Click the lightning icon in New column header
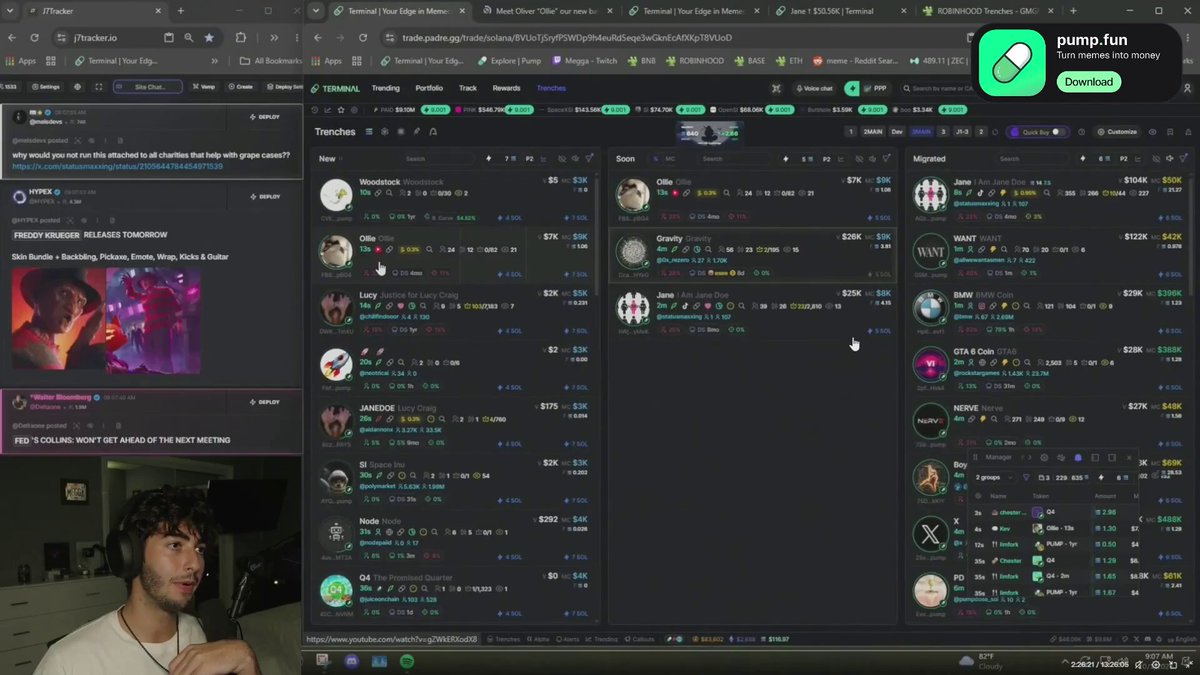 [488, 159]
